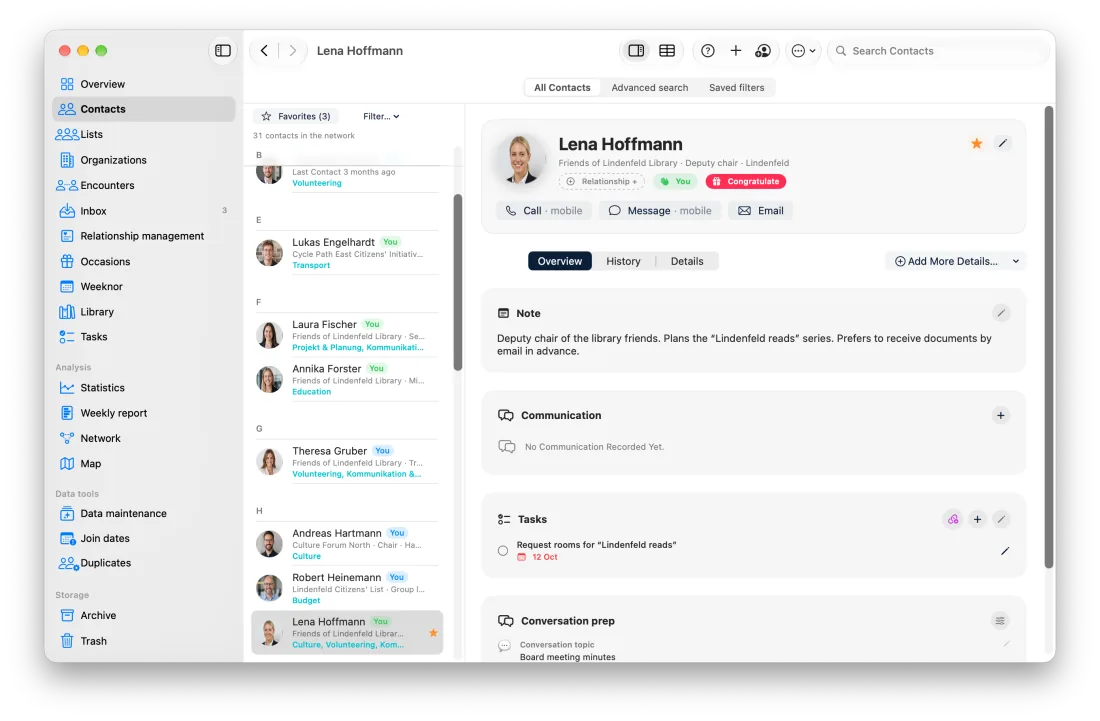The width and height of the screenshot is (1100, 721).
Task: Select Theresa Gruber in contact list
Action: 347,462
